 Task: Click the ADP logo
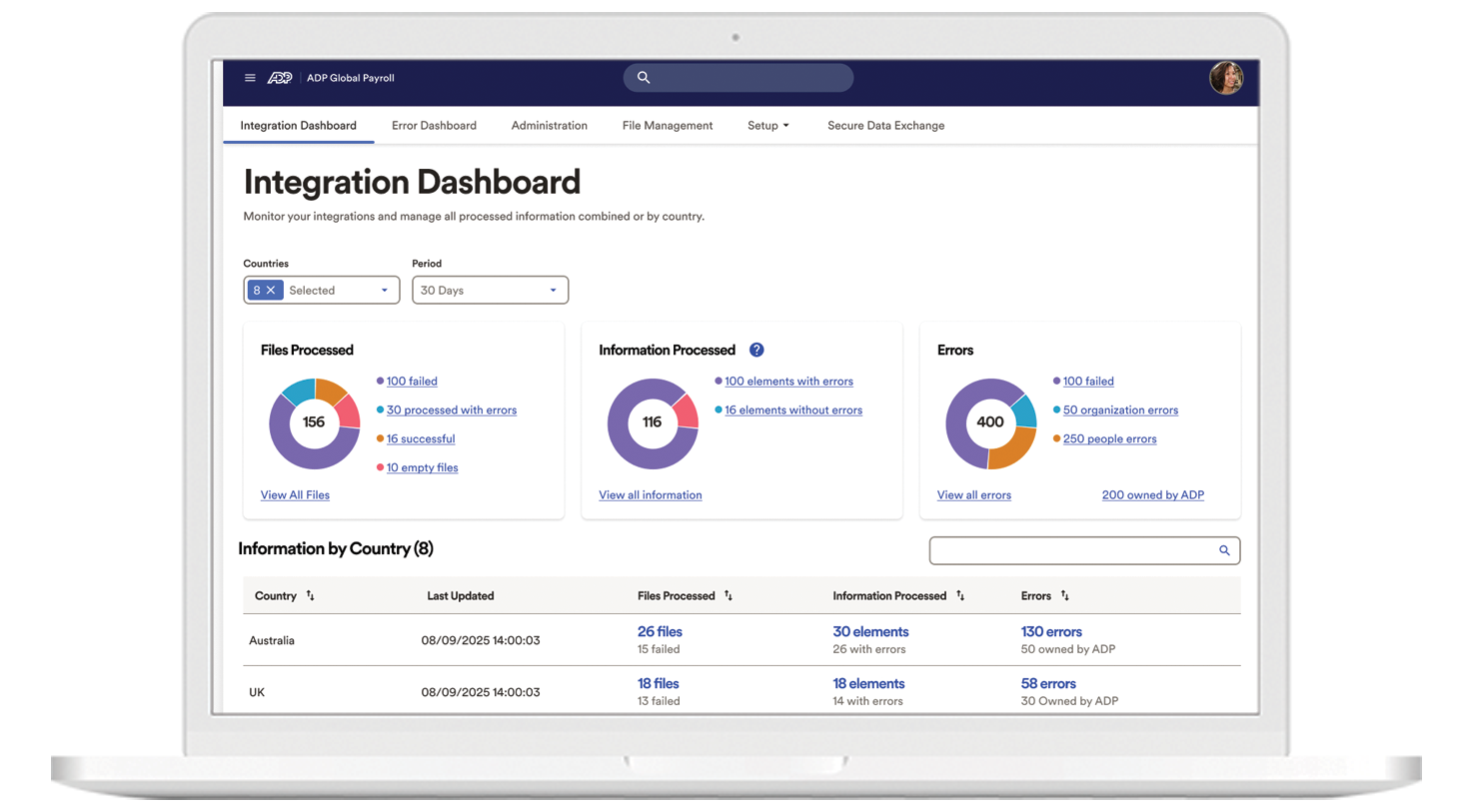click(x=280, y=77)
